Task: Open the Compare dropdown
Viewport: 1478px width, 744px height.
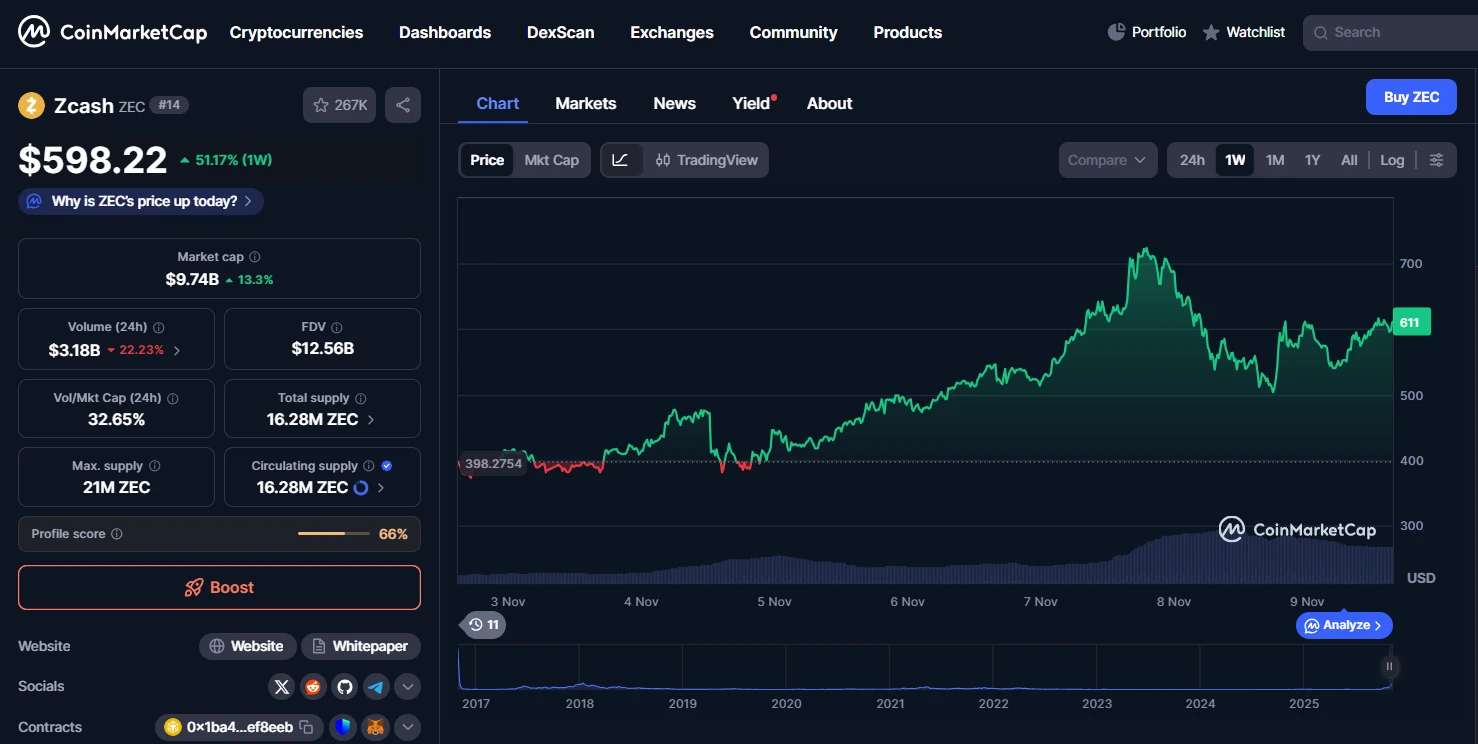Action: tap(1108, 160)
